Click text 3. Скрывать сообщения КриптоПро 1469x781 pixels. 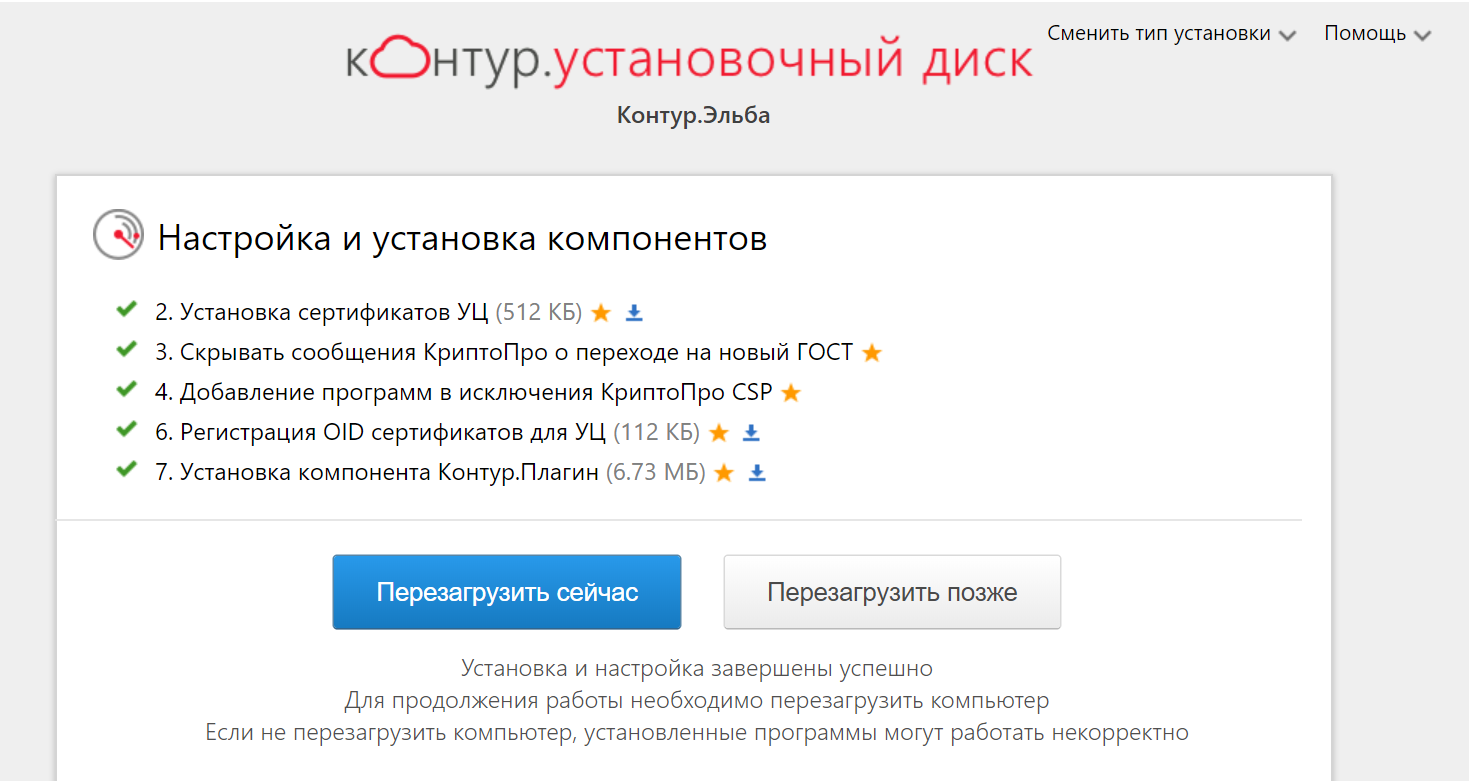click(x=504, y=352)
